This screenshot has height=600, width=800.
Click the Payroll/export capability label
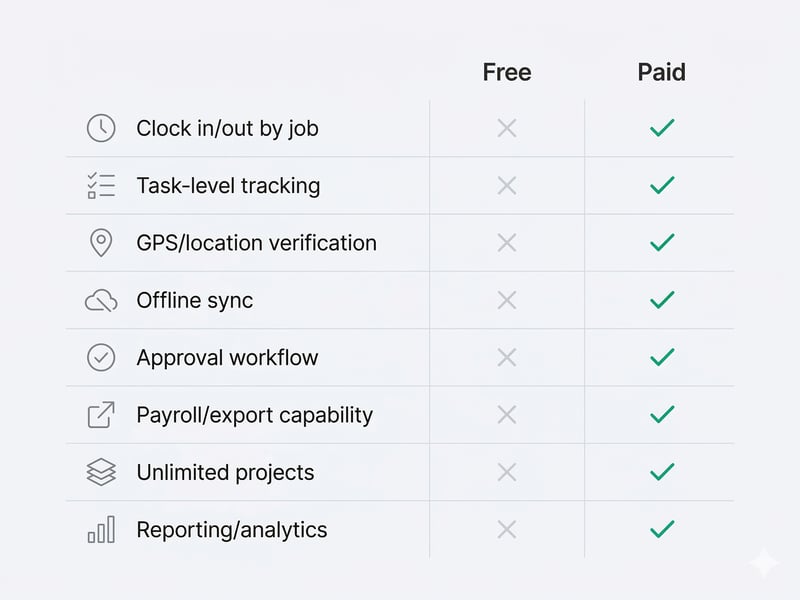254,415
